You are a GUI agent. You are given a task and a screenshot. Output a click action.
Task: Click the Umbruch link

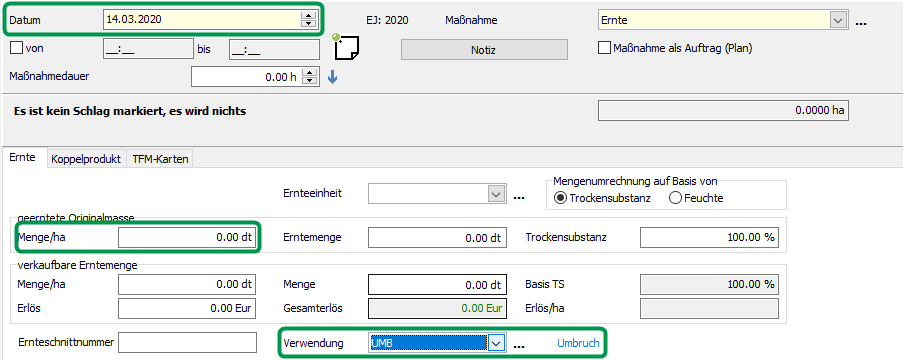[x=578, y=343]
